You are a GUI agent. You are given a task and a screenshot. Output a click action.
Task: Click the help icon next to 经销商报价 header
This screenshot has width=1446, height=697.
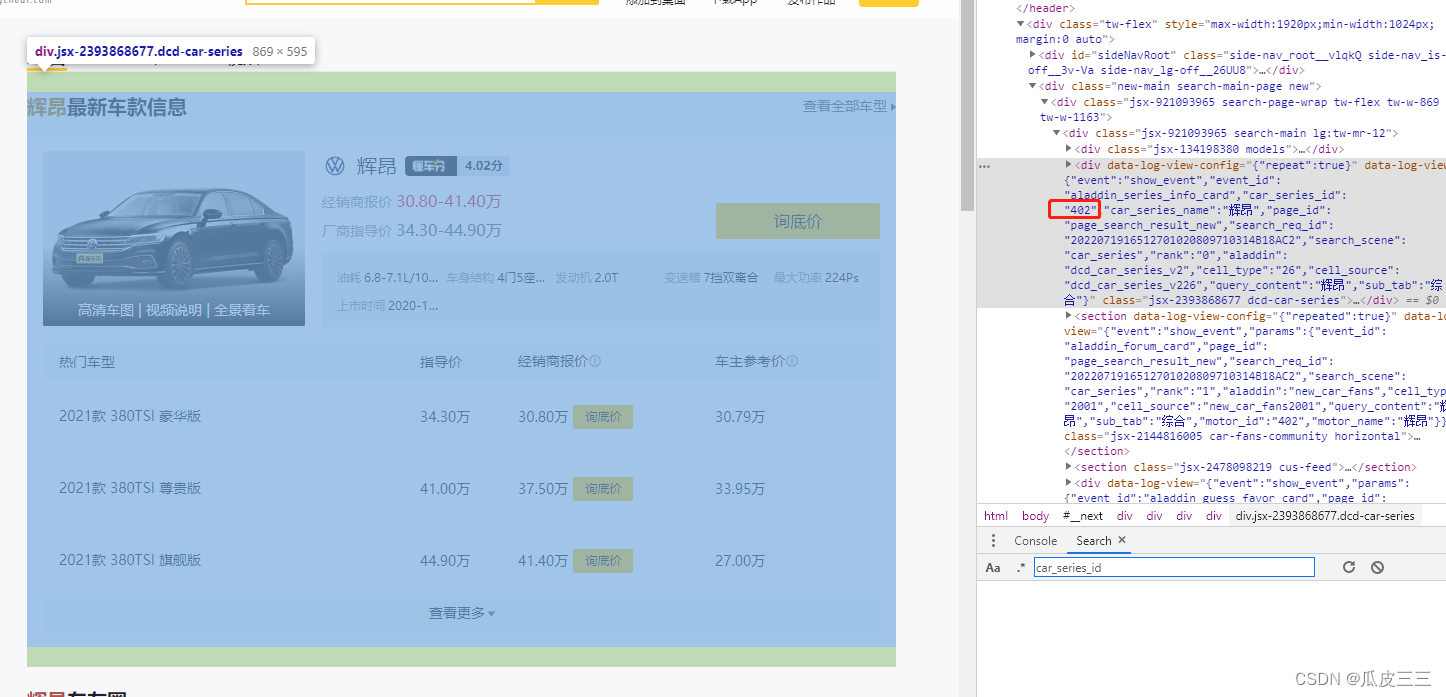tap(595, 362)
